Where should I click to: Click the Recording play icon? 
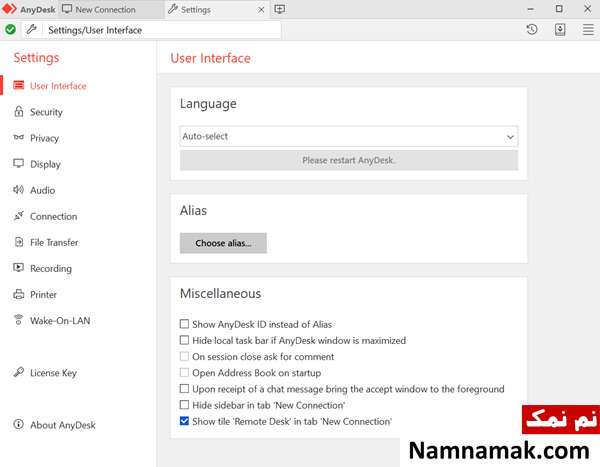18,268
